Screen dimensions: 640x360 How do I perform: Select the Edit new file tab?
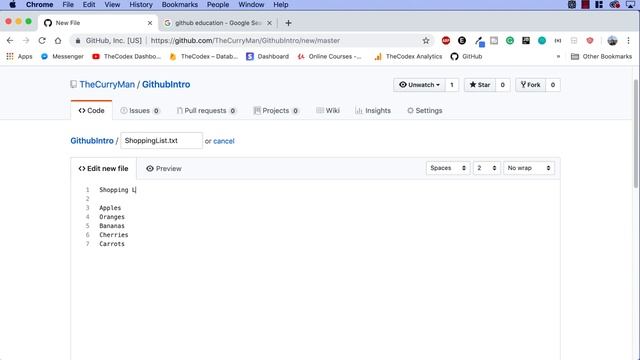pyautogui.click(x=104, y=169)
